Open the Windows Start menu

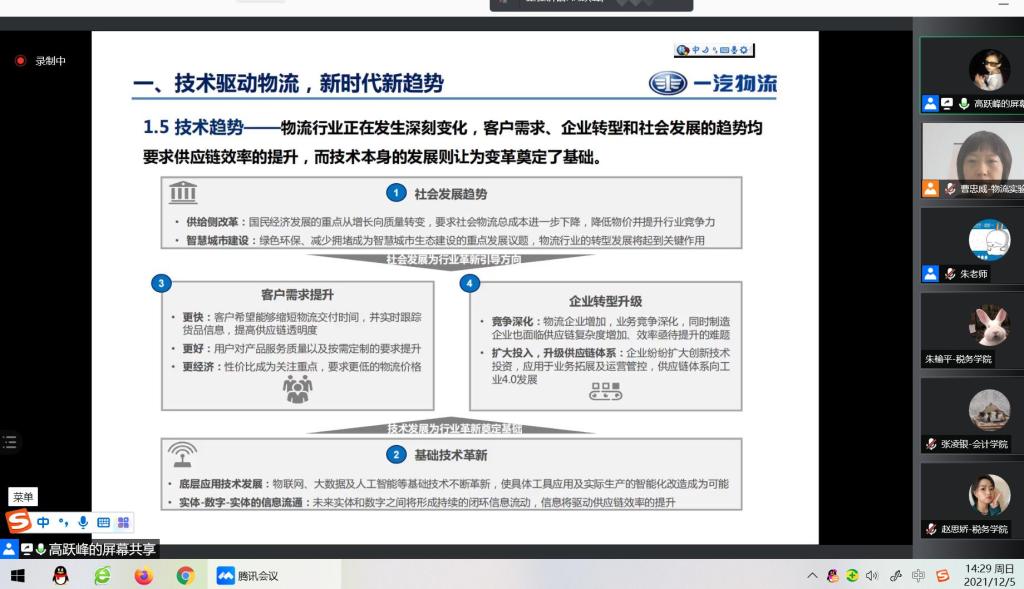17,575
